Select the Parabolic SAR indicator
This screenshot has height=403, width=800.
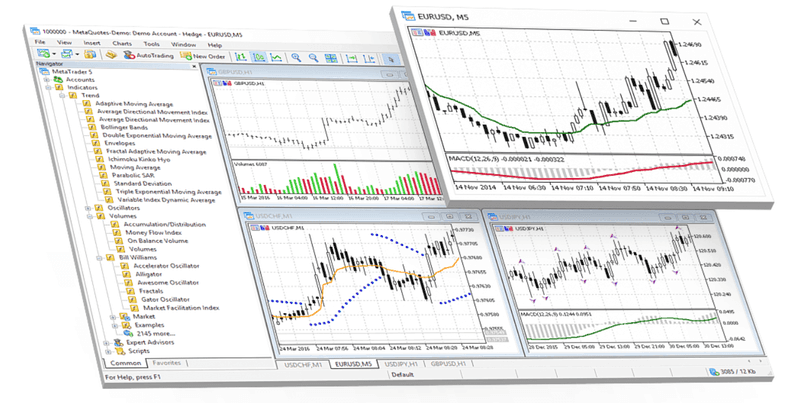point(133,175)
